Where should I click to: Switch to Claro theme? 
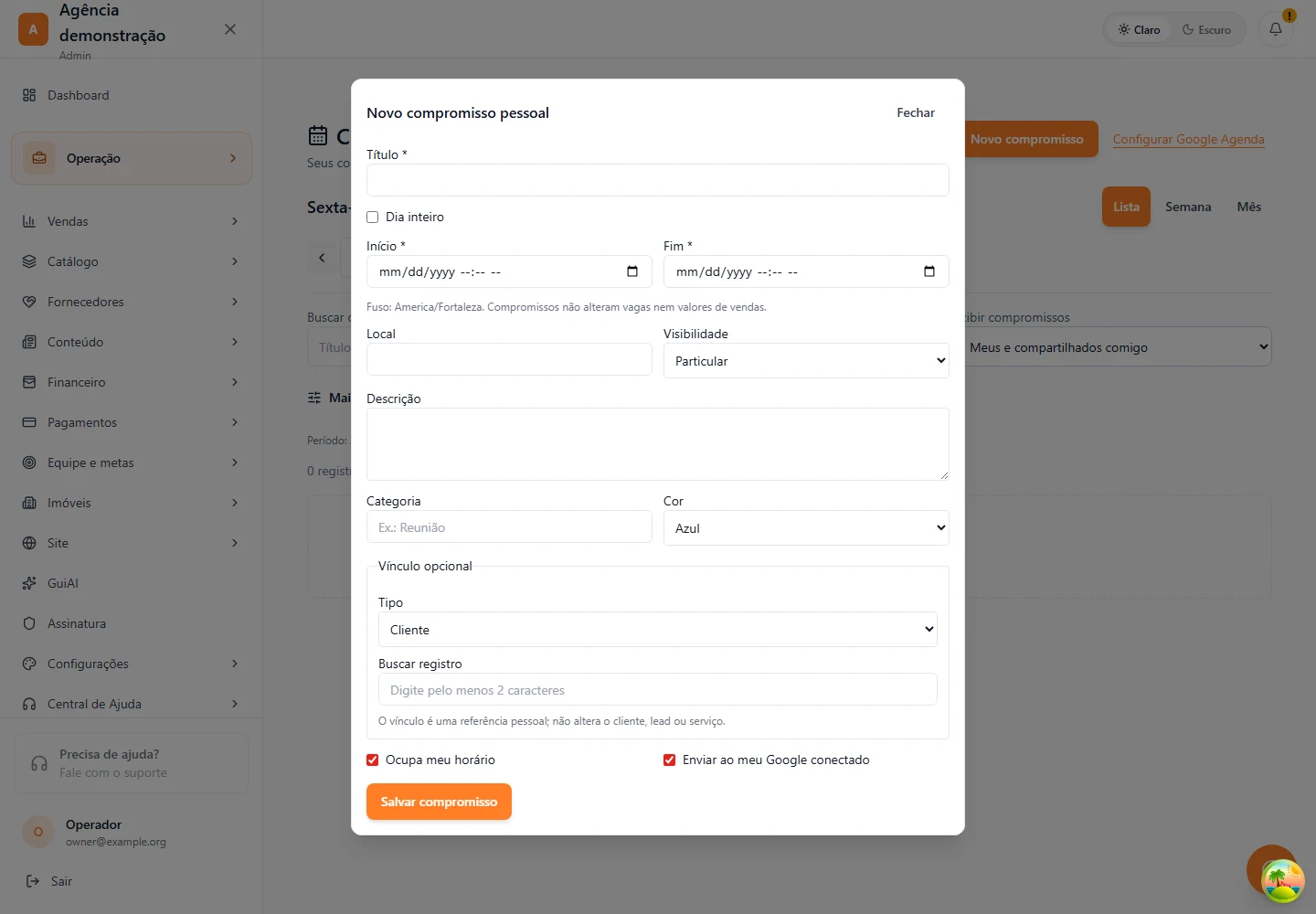click(1139, 29)
